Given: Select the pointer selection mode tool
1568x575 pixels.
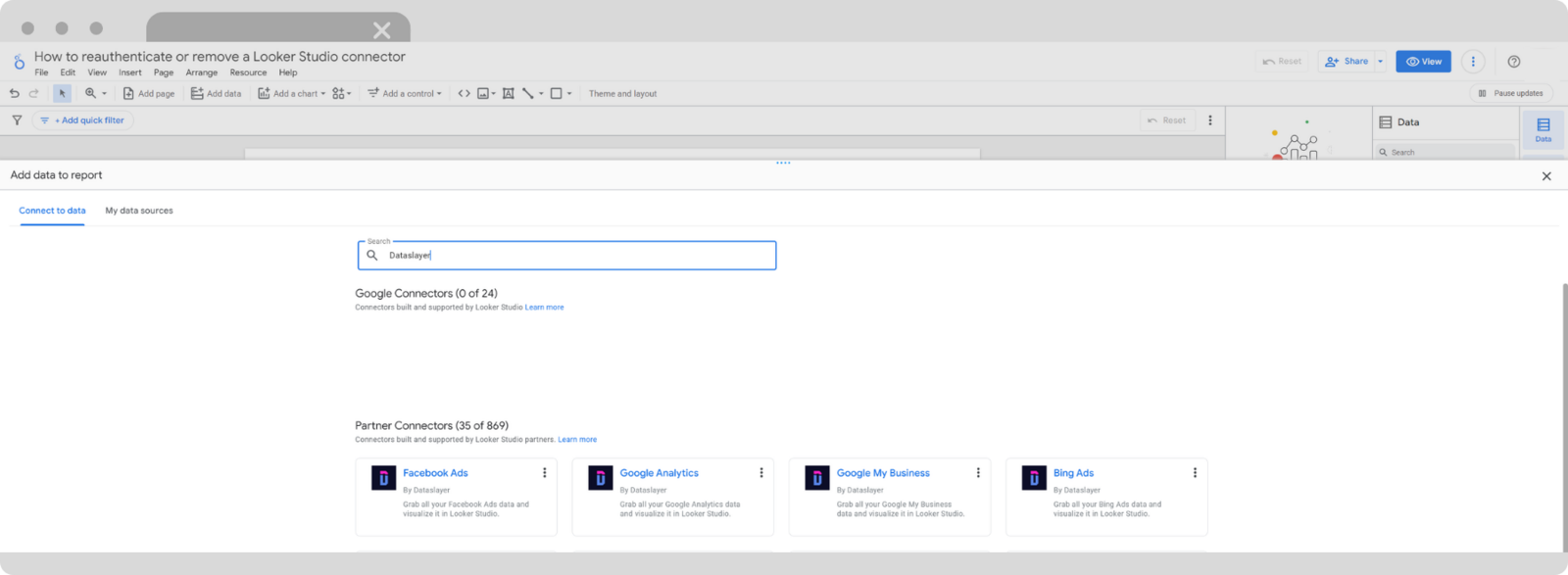Looking at the screenshot, I should [x=62, y=93].
